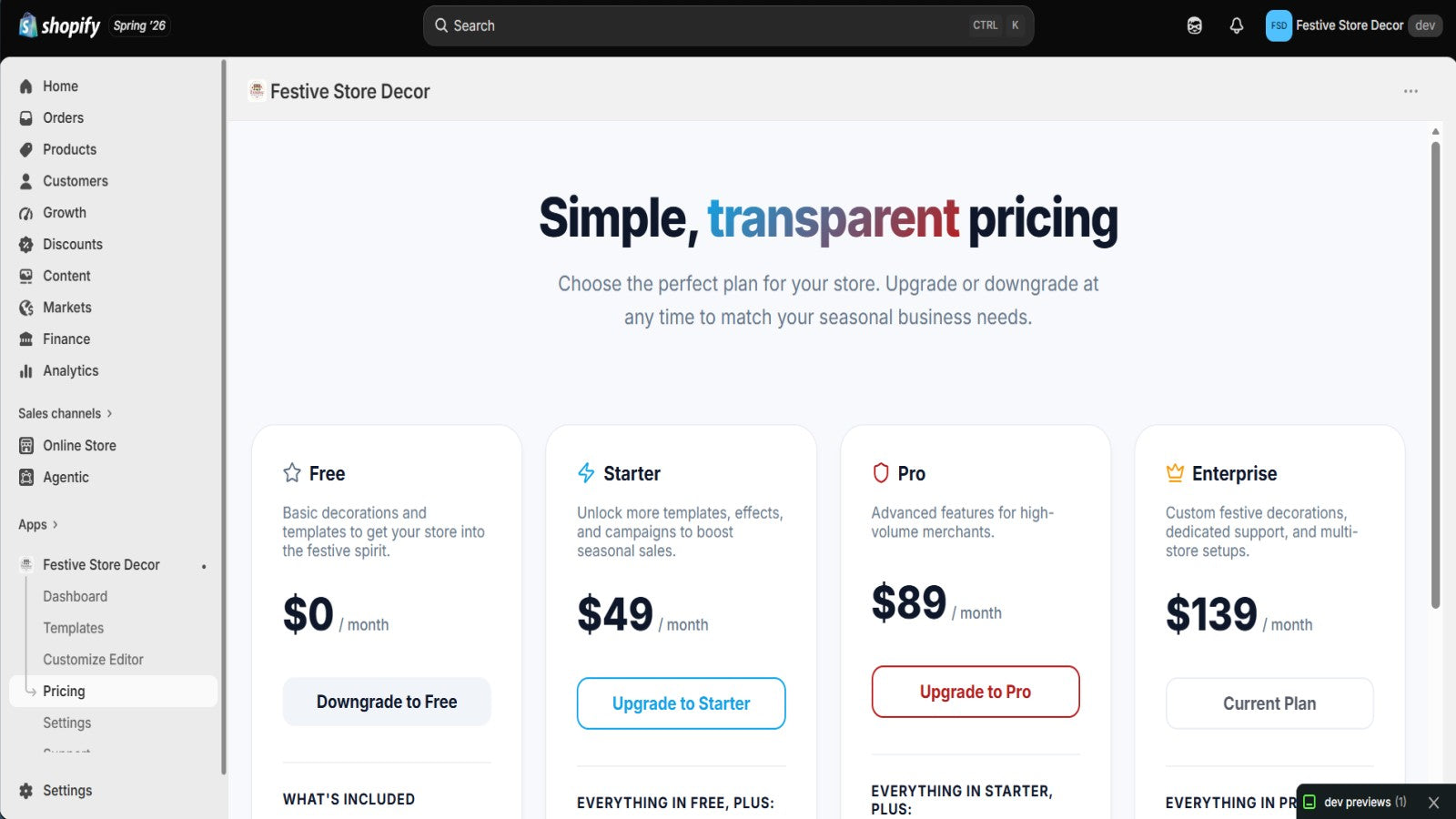Click the Sidekick assistant icon in top bar
Image resolution: width=1456 pixels, height=819 pixels.
[1194, 25]
